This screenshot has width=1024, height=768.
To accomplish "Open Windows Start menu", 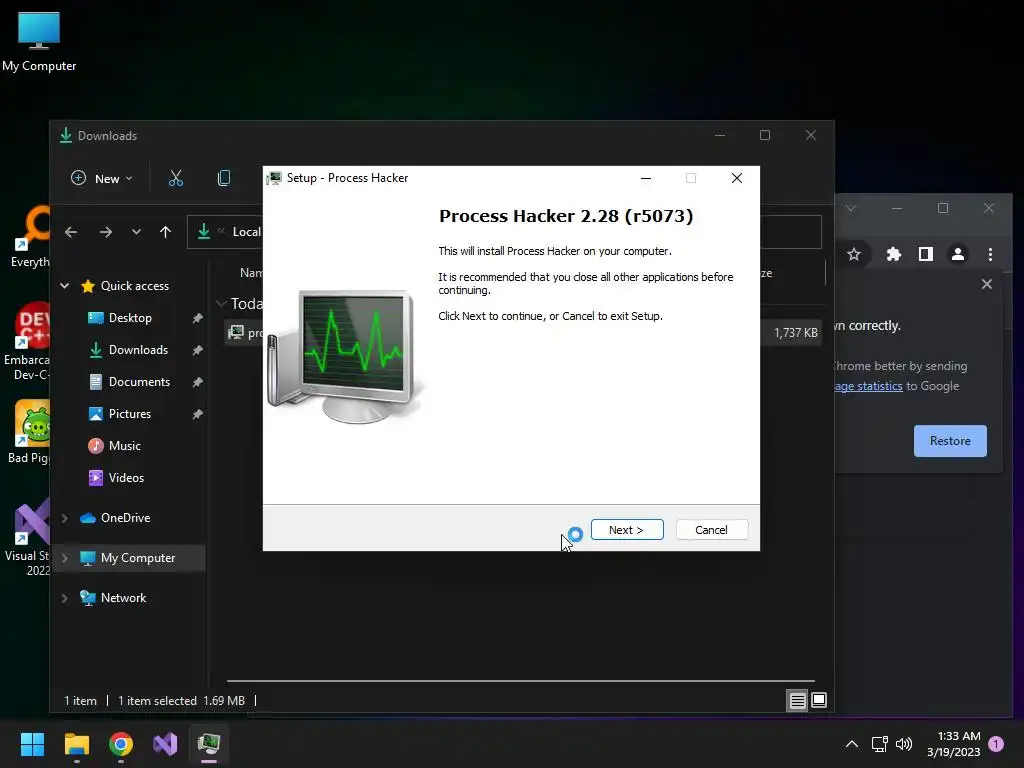I will [32, 744].
